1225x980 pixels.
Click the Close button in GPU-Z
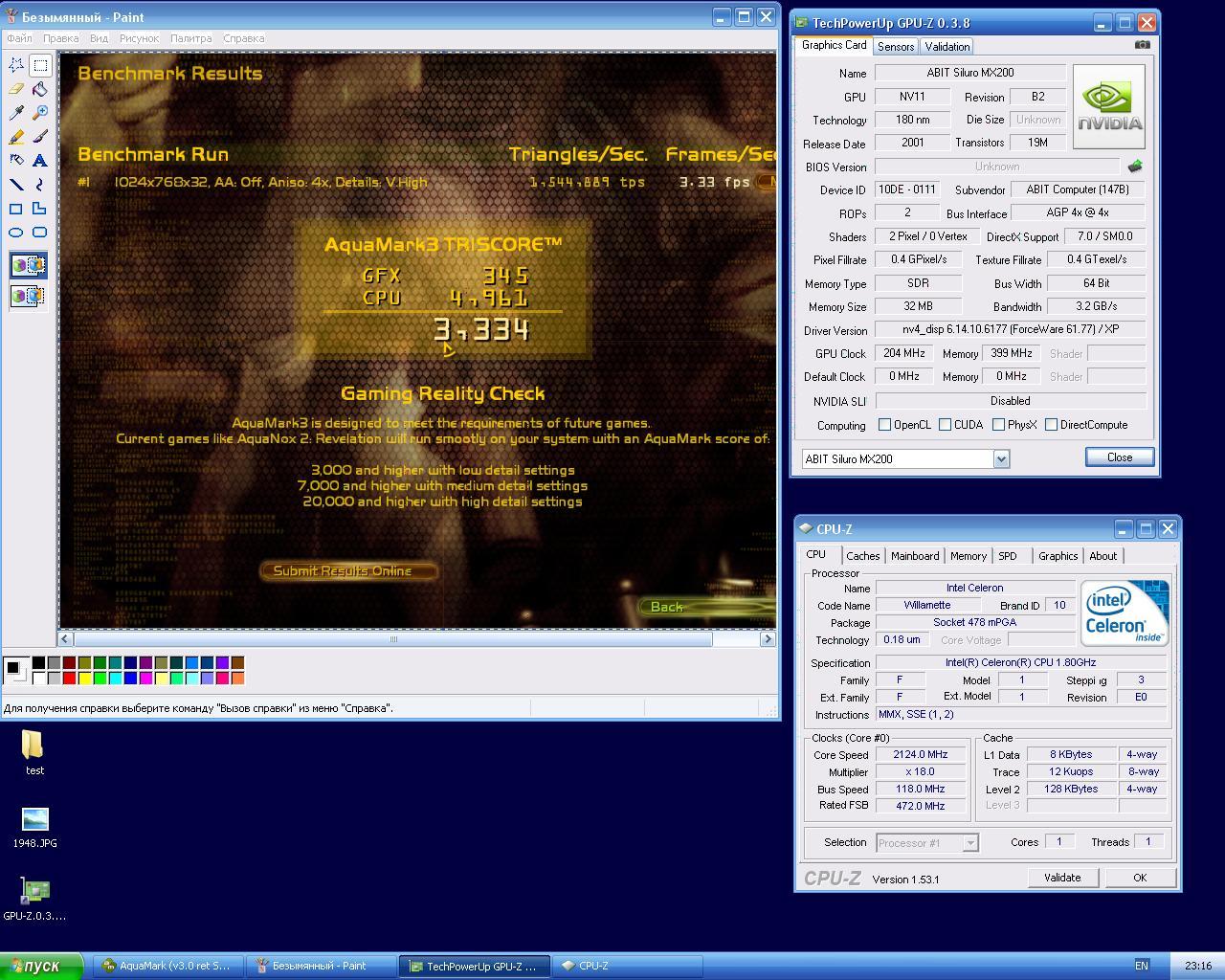pos(1120,457)
